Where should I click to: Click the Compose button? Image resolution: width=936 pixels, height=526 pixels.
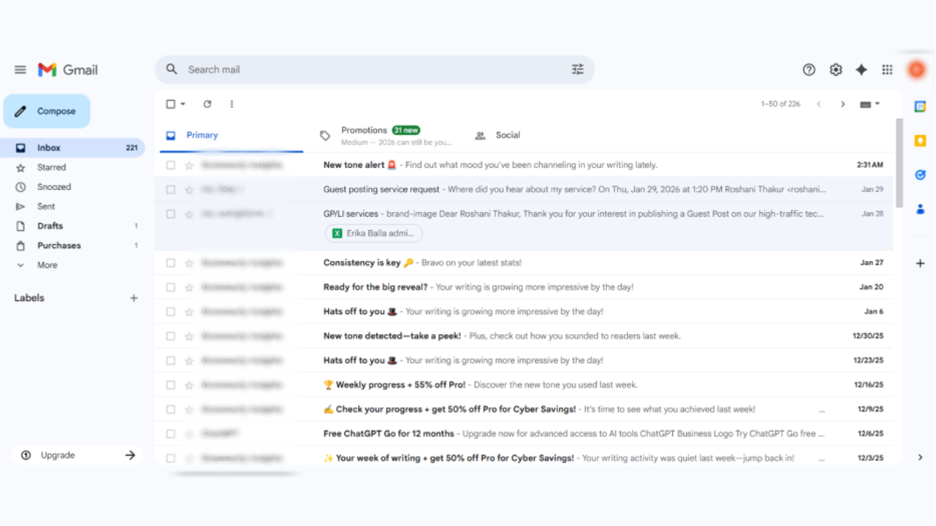click(x=47, y=111)
